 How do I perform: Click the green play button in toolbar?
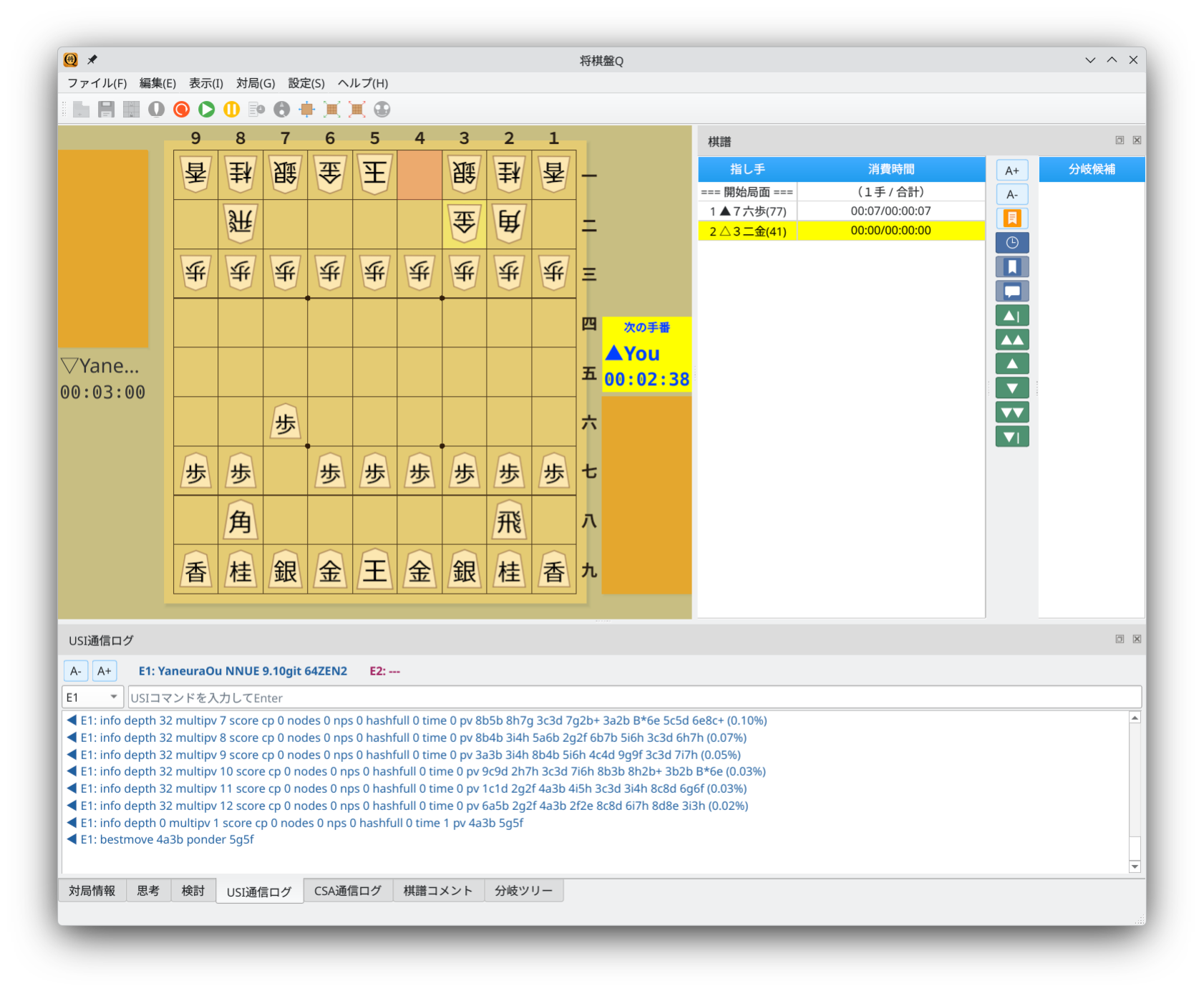pos(207,110)
